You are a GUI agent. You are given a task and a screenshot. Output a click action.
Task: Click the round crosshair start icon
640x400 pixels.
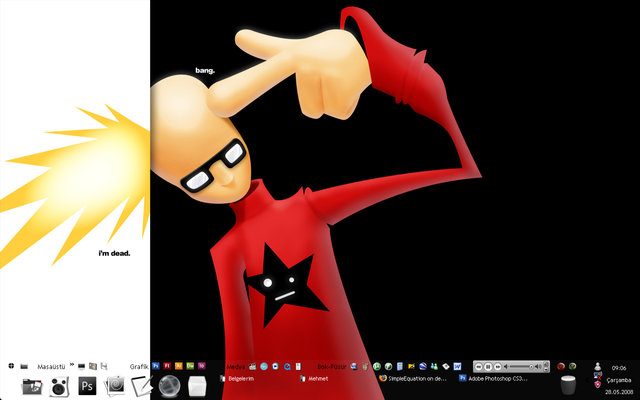coord(11,366)
